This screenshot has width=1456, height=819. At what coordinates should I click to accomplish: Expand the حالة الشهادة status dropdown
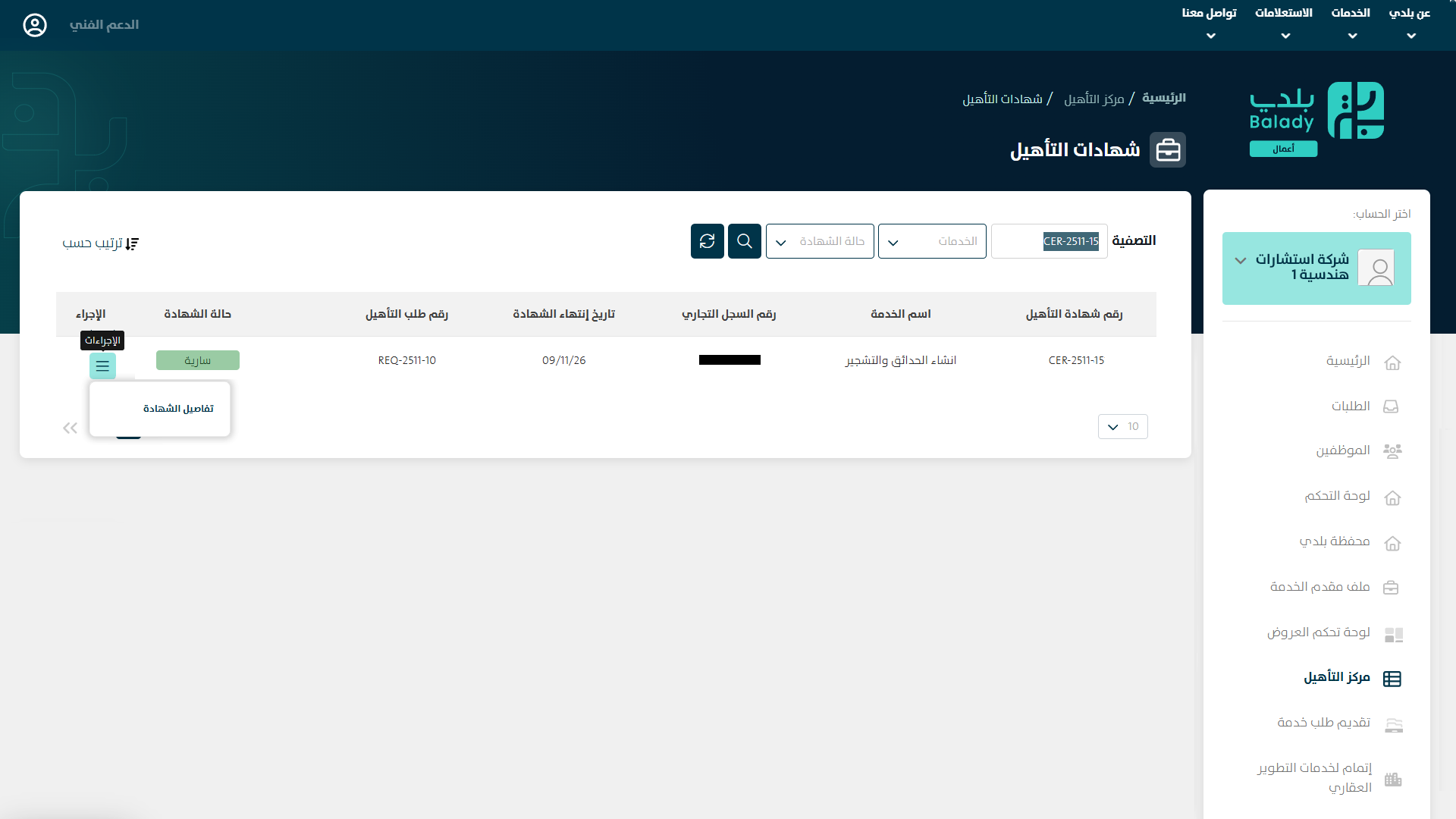coord(819,241)
